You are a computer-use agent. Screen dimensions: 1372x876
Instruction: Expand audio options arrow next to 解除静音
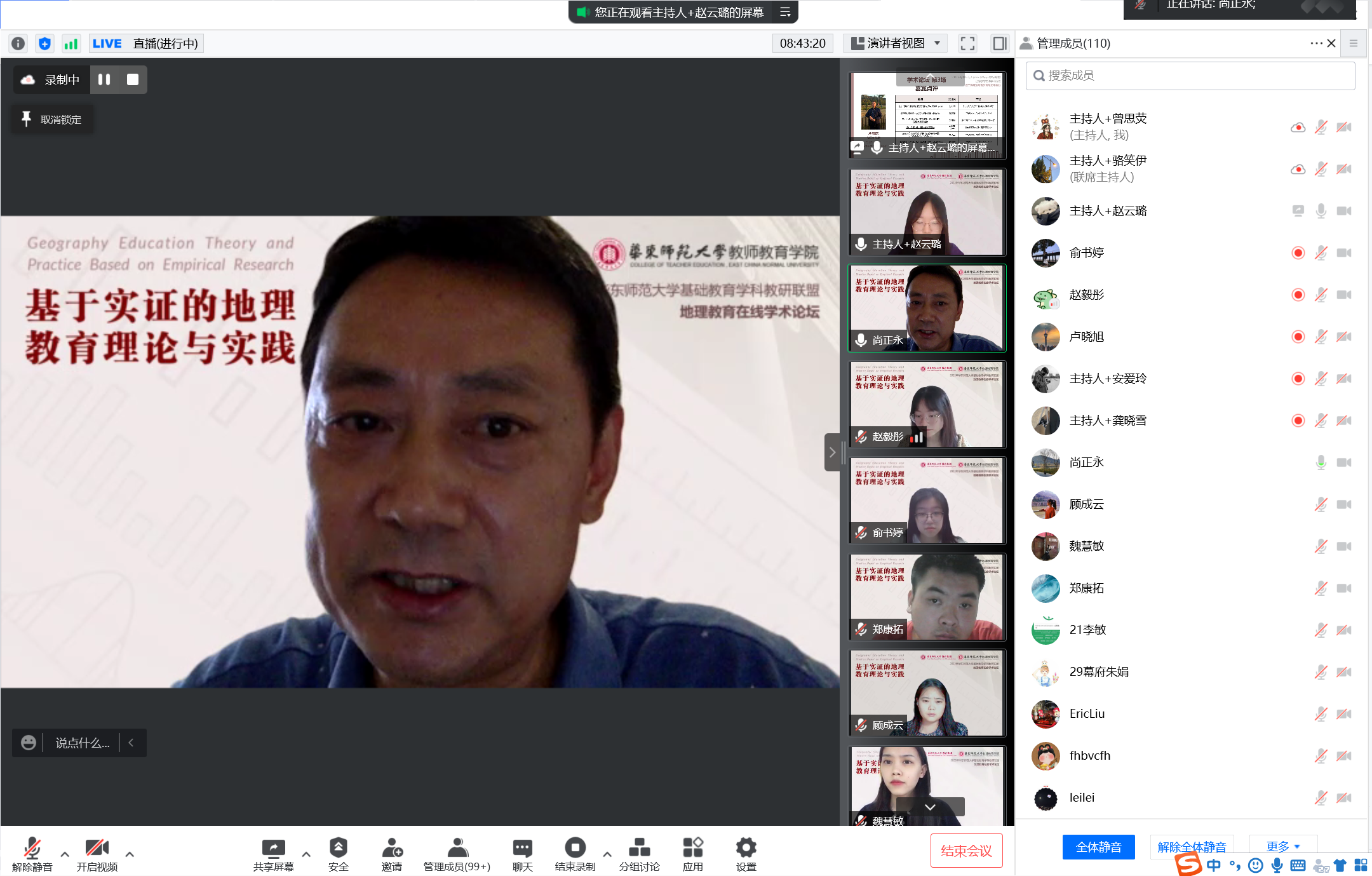[x=65, y=854]
